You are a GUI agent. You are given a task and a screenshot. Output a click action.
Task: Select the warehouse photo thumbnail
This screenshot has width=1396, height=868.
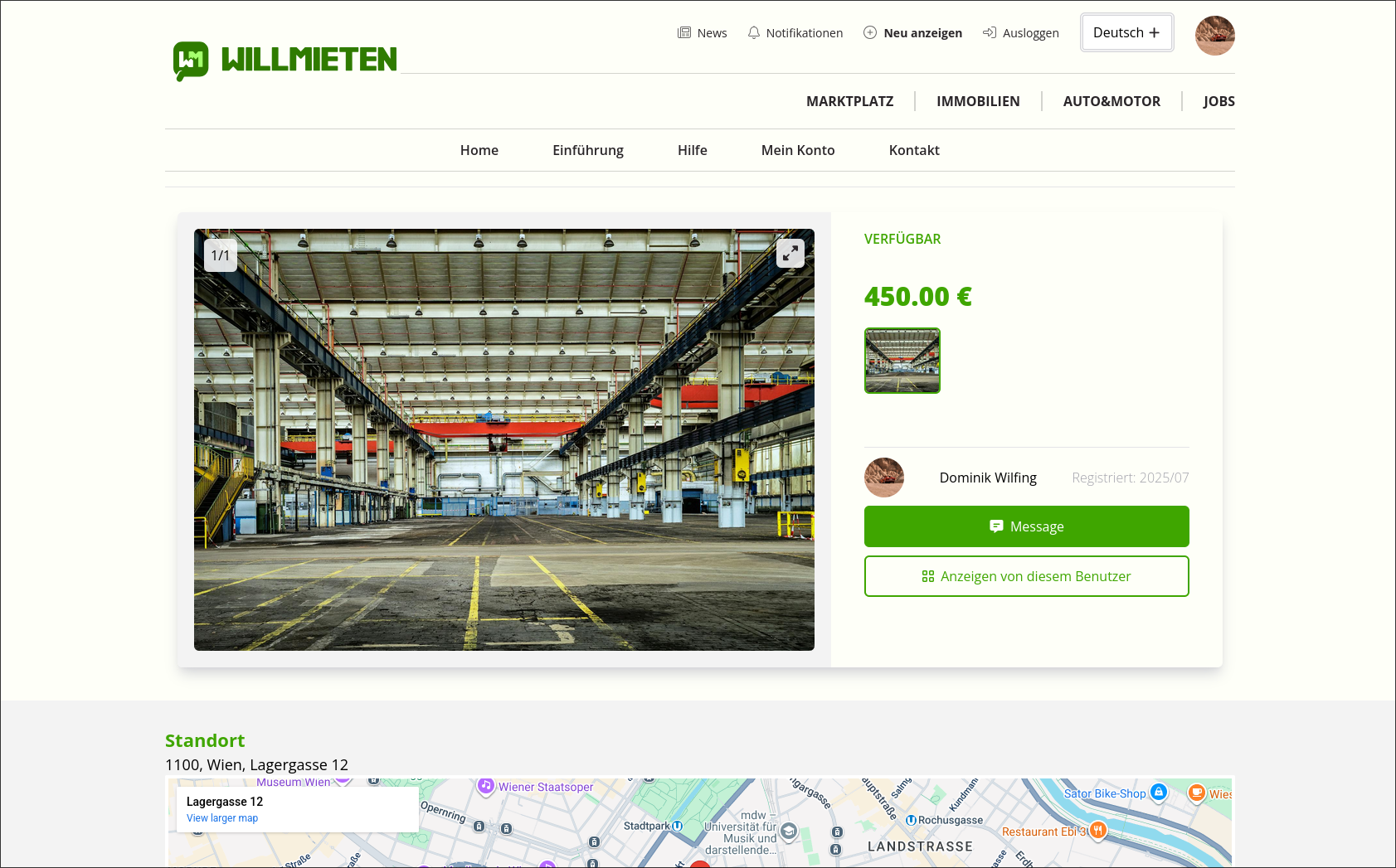902,361
